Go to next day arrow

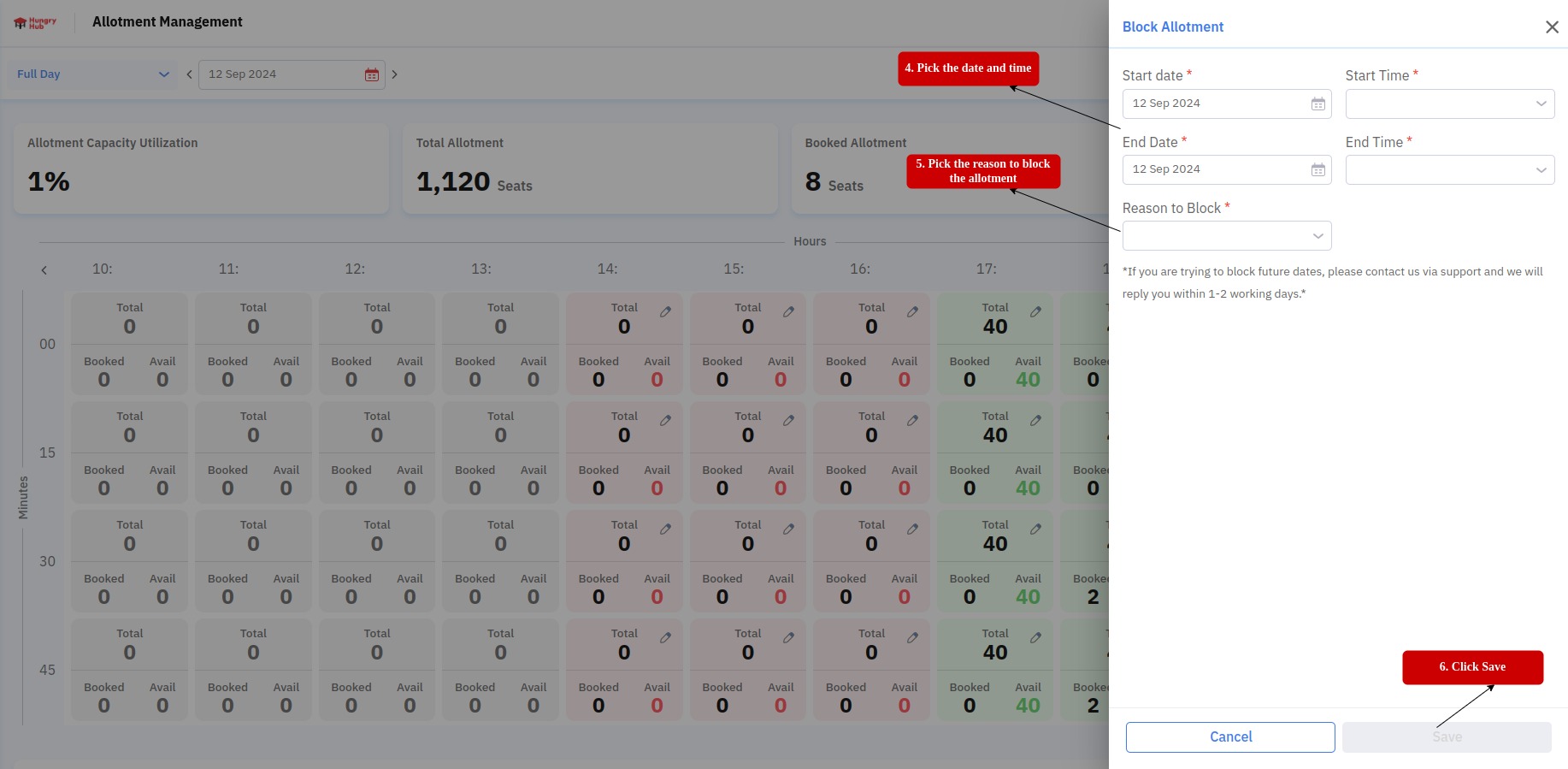pos(394,74)
